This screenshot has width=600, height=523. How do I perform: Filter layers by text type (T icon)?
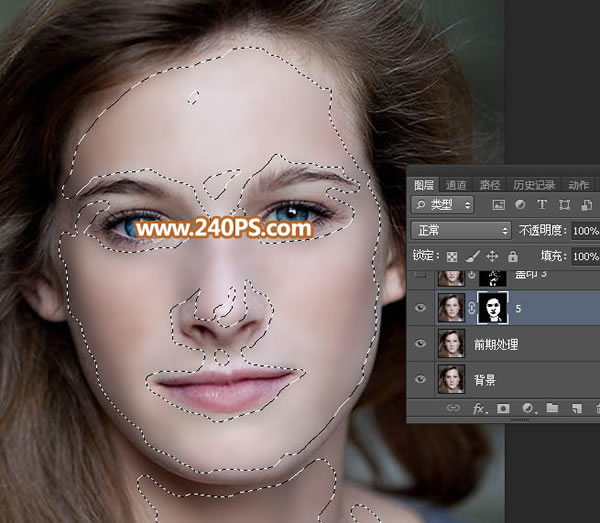542,205
